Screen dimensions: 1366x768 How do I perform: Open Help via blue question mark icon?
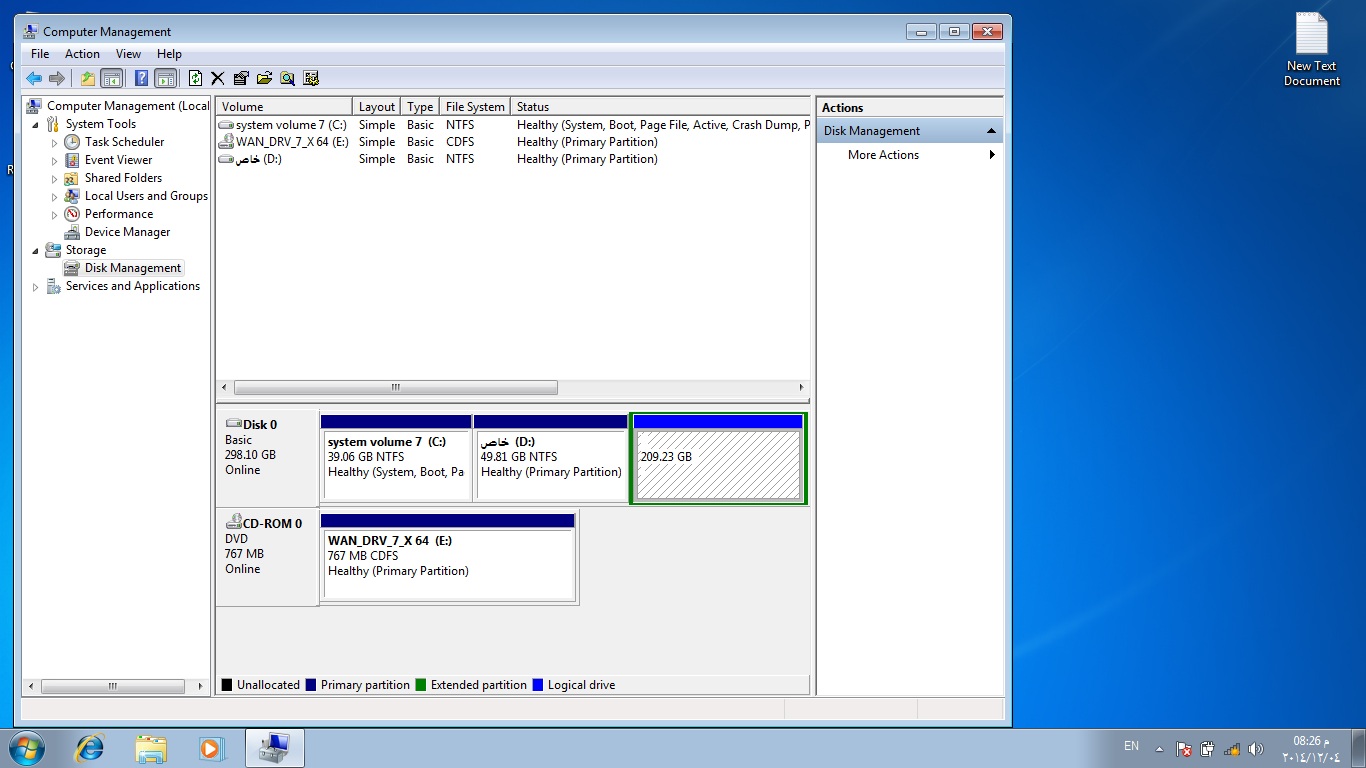tap(142, 78)
